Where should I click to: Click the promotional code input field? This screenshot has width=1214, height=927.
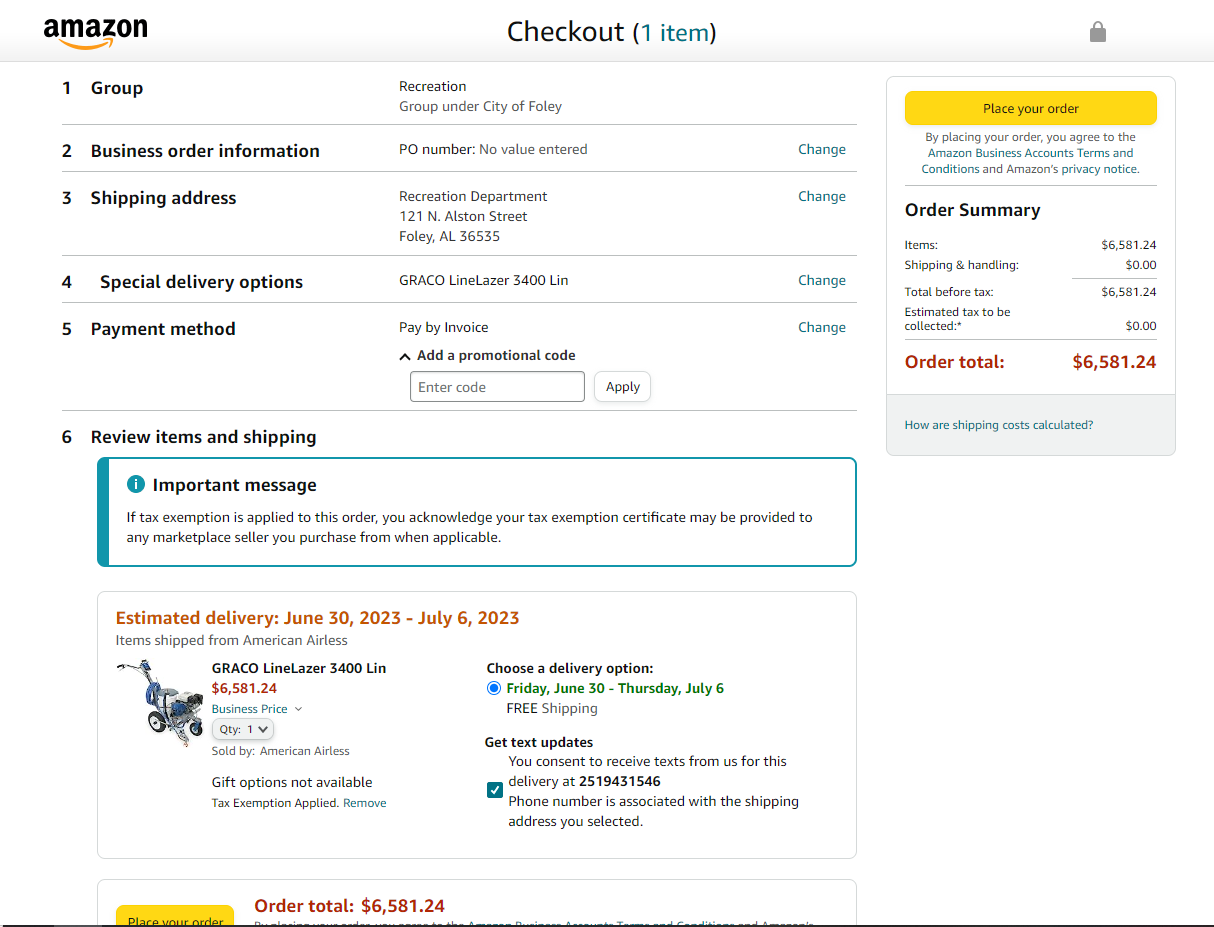[497, 387]
